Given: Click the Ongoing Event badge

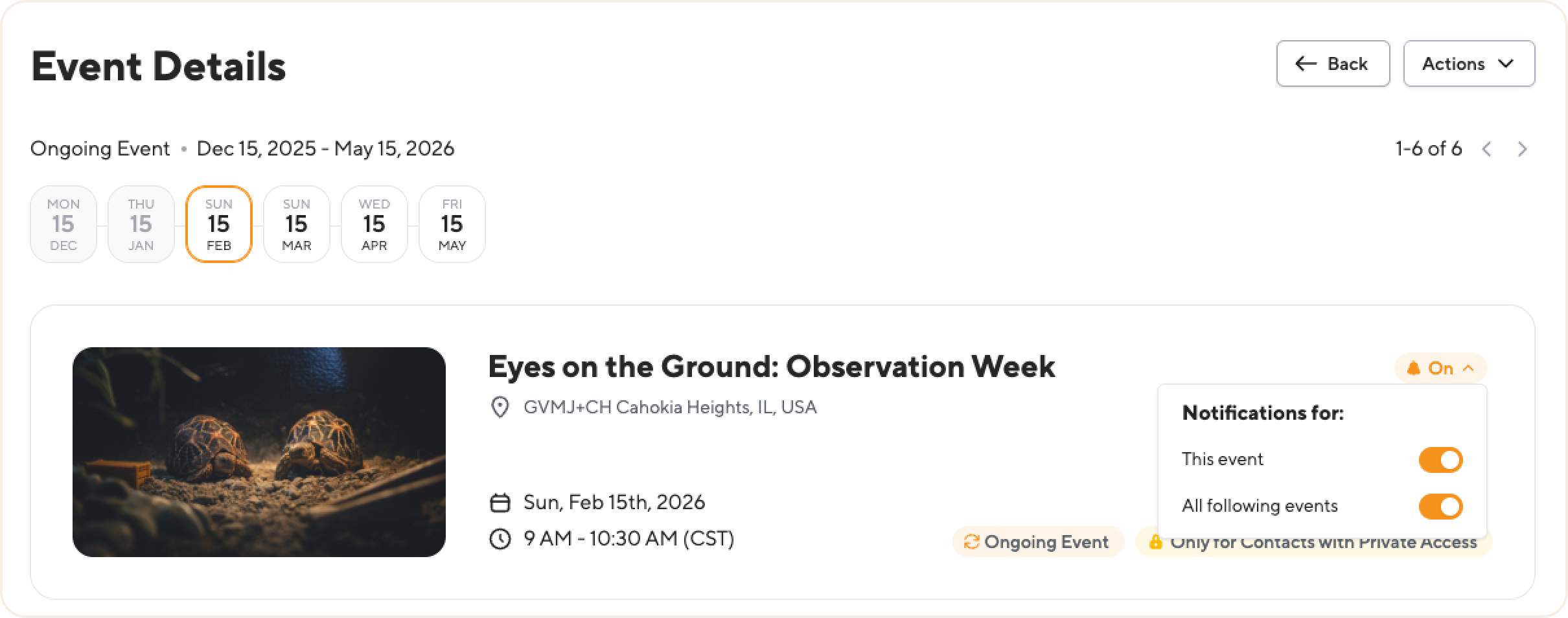Looking at the screenshot, I should [1037, 542].
